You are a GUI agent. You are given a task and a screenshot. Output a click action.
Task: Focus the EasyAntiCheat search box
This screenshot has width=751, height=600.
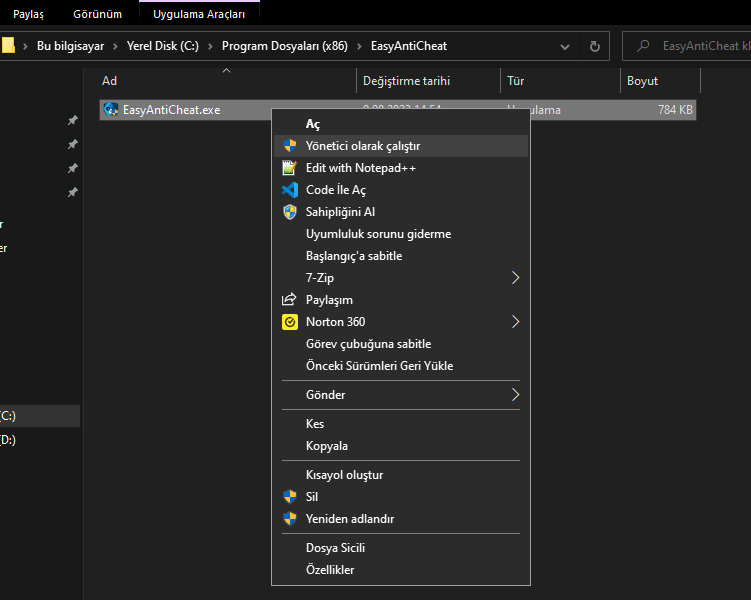(x=700, y=46)
